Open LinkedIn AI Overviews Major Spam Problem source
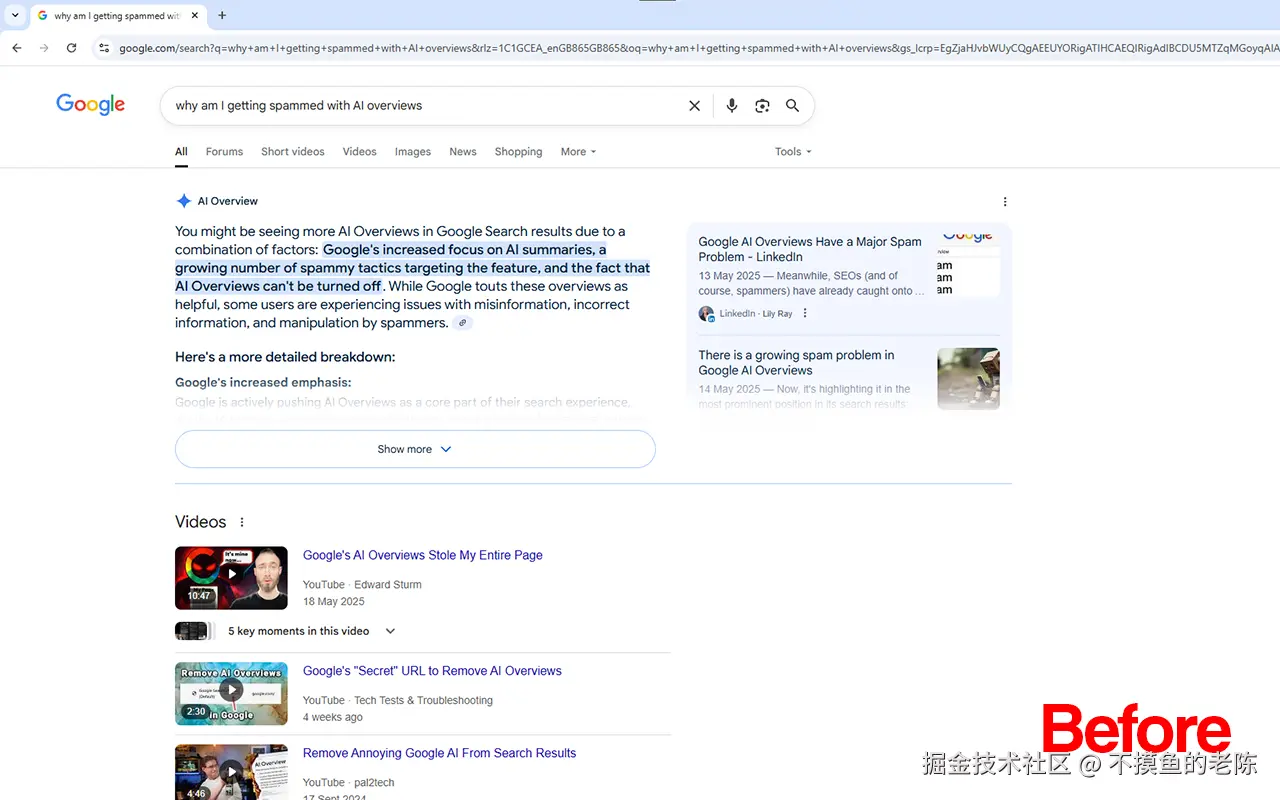 pos(810,249)
